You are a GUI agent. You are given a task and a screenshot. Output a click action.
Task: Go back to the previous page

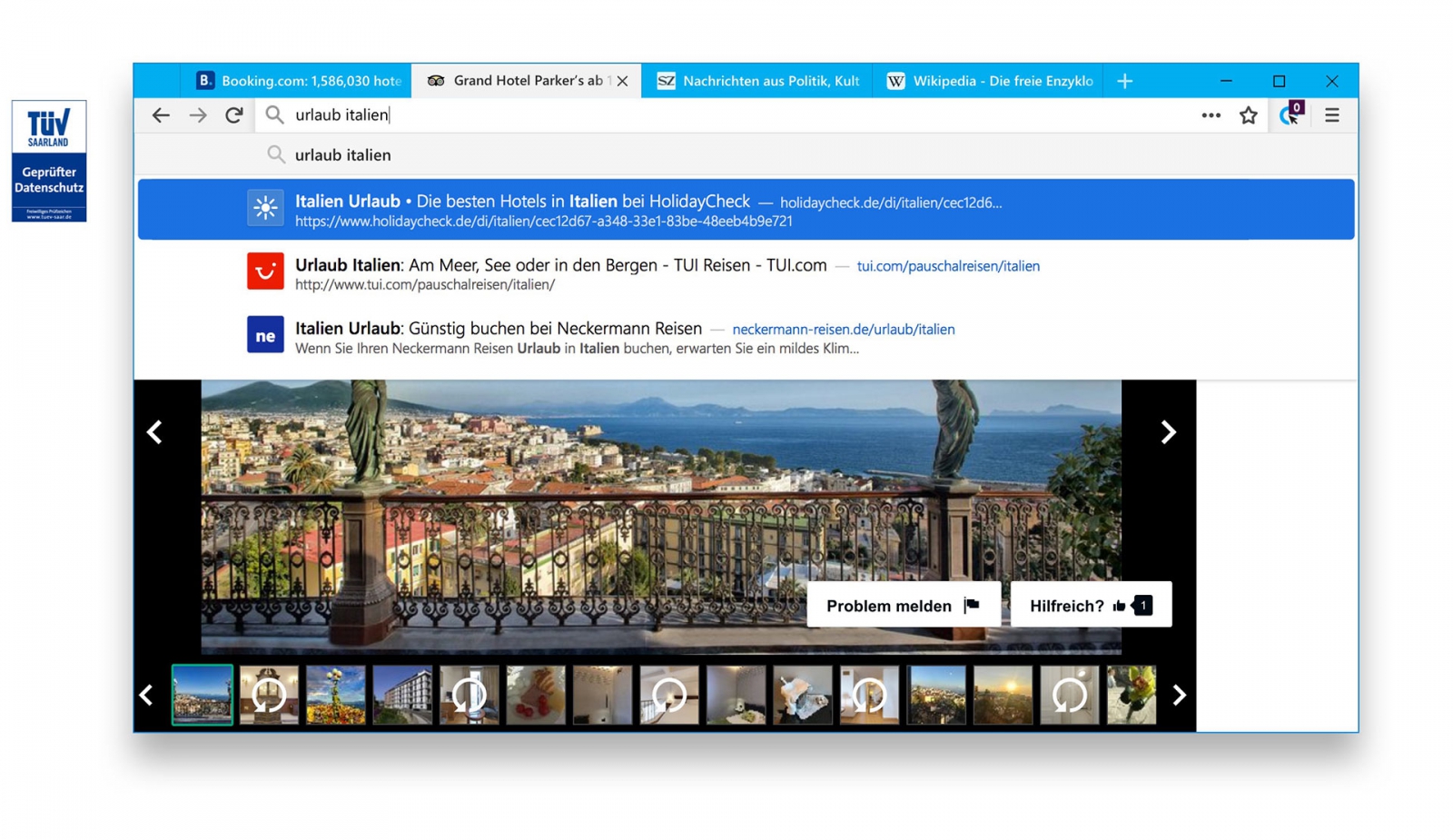point(161,115)
